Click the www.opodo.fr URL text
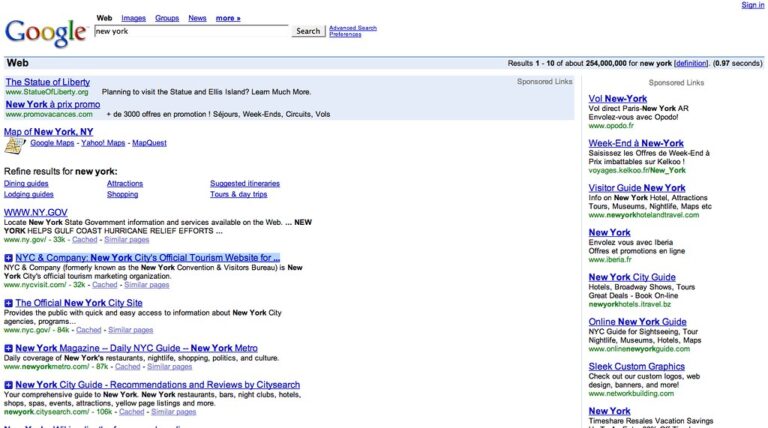The height and width of the screenshot is (428, 768). tap(611, 126)
